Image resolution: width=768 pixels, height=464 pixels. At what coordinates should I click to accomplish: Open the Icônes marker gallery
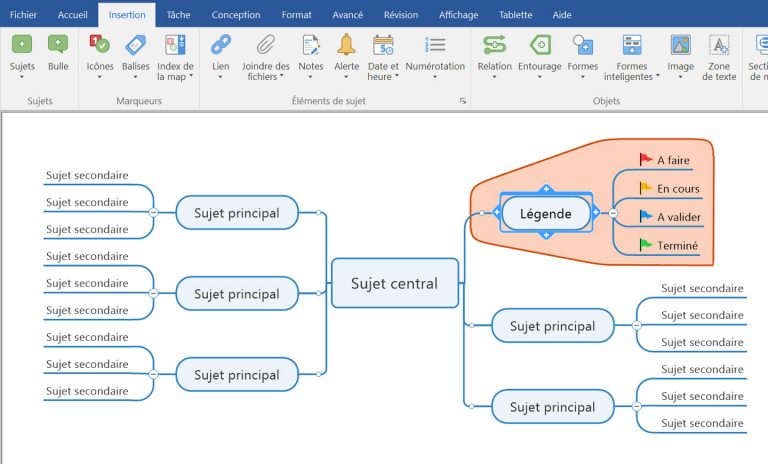(x=100, y=45)
